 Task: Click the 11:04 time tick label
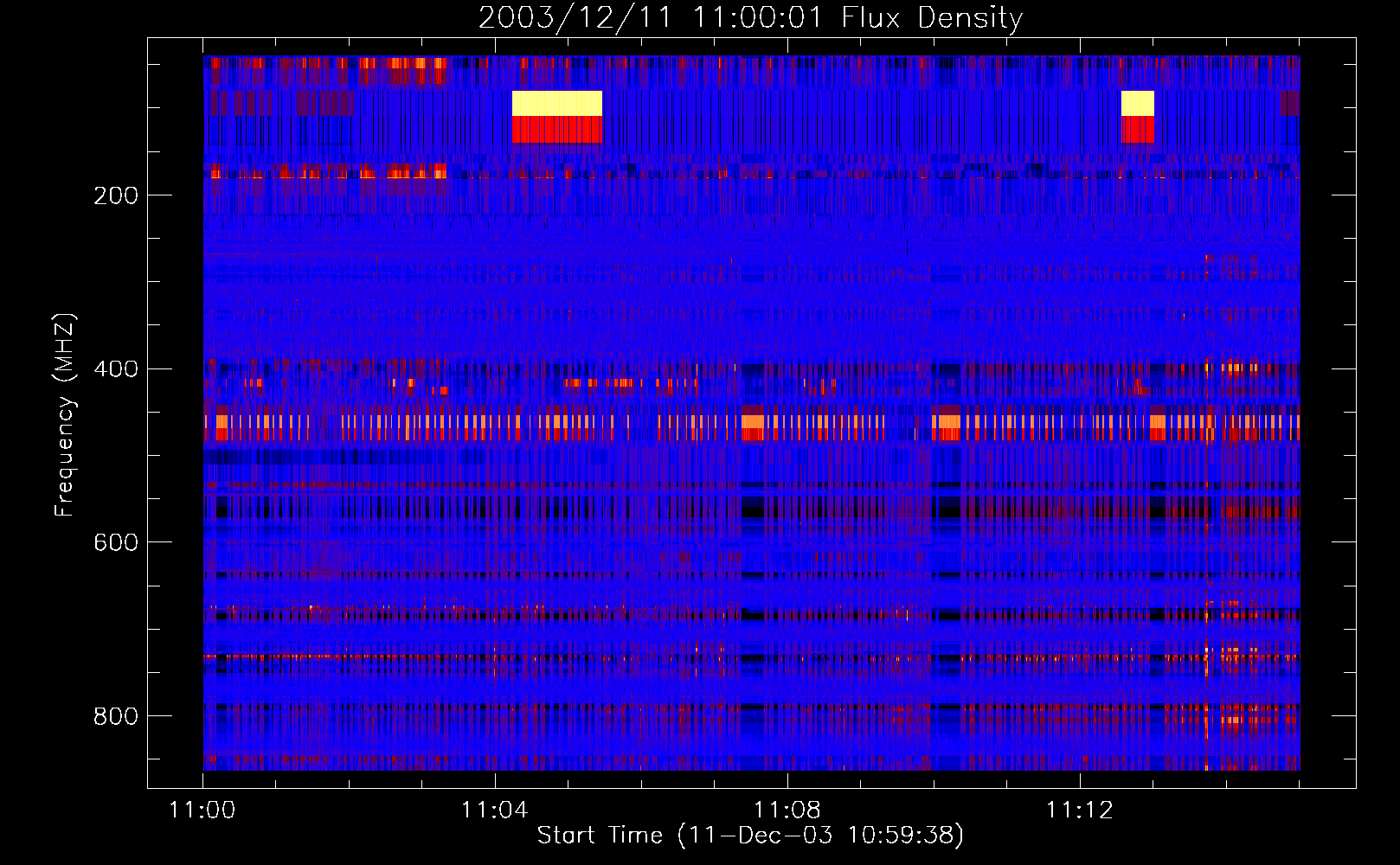pyautogui.click(x=495, y=810)
